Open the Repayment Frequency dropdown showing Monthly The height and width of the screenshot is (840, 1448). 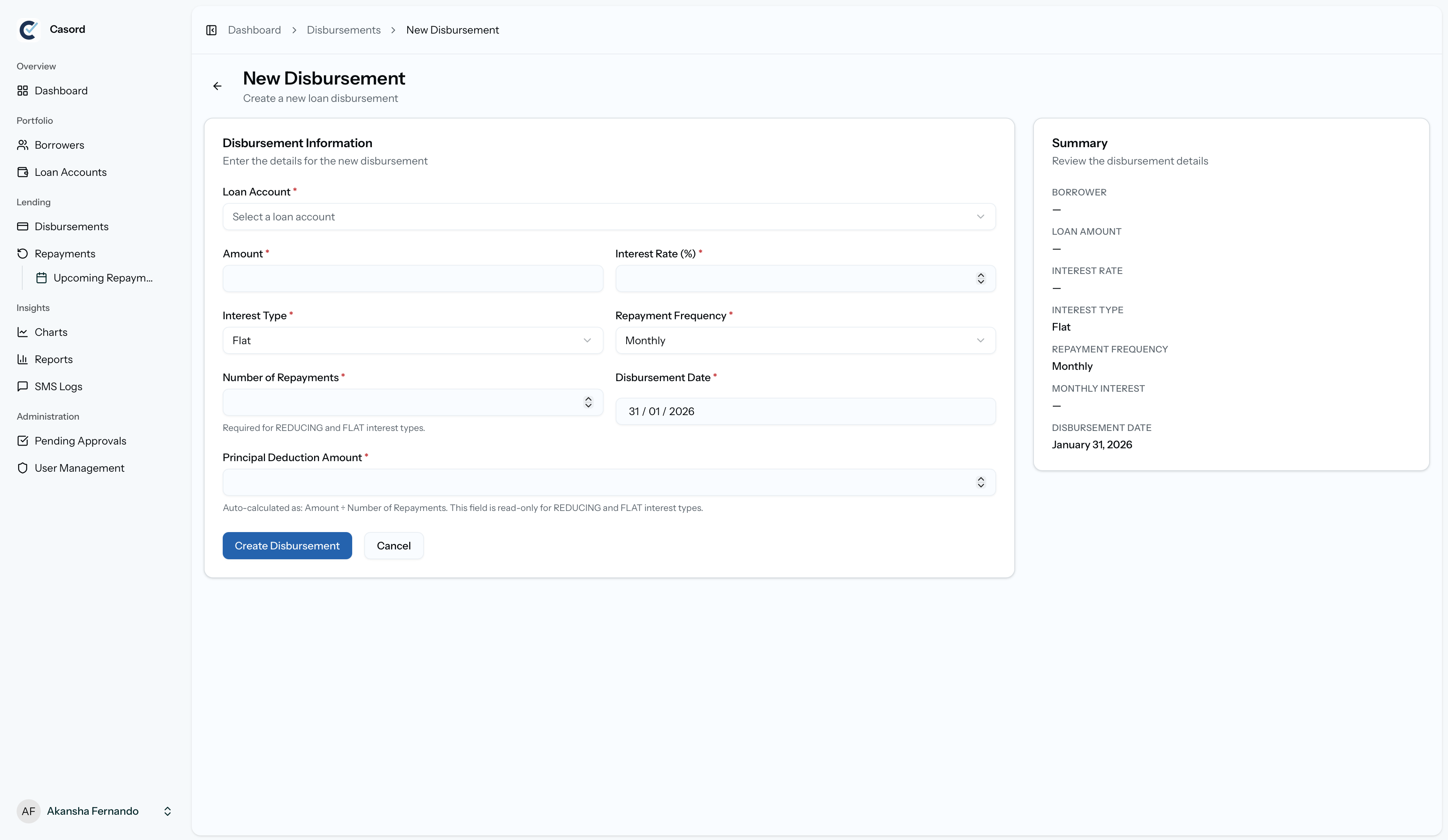tap(804, 341)
